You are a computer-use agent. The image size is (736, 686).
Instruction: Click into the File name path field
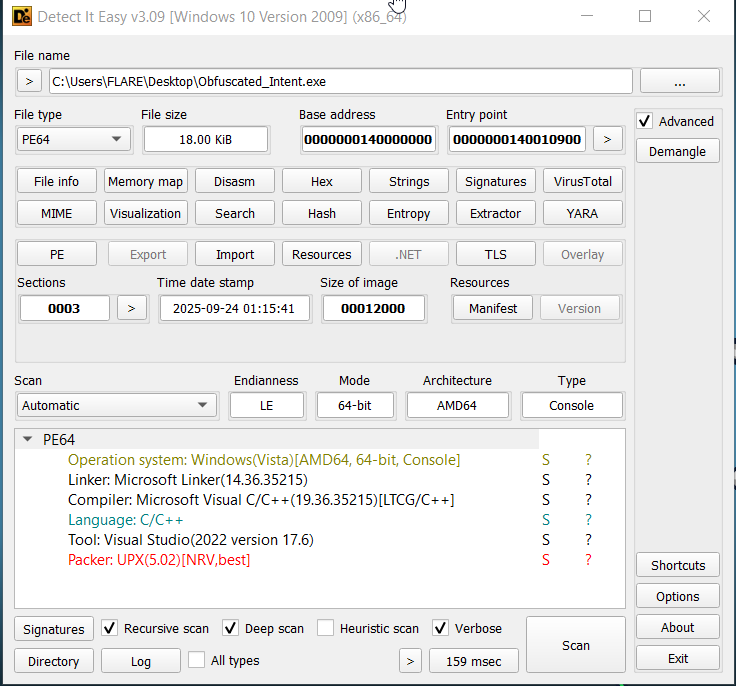[340, 81]
